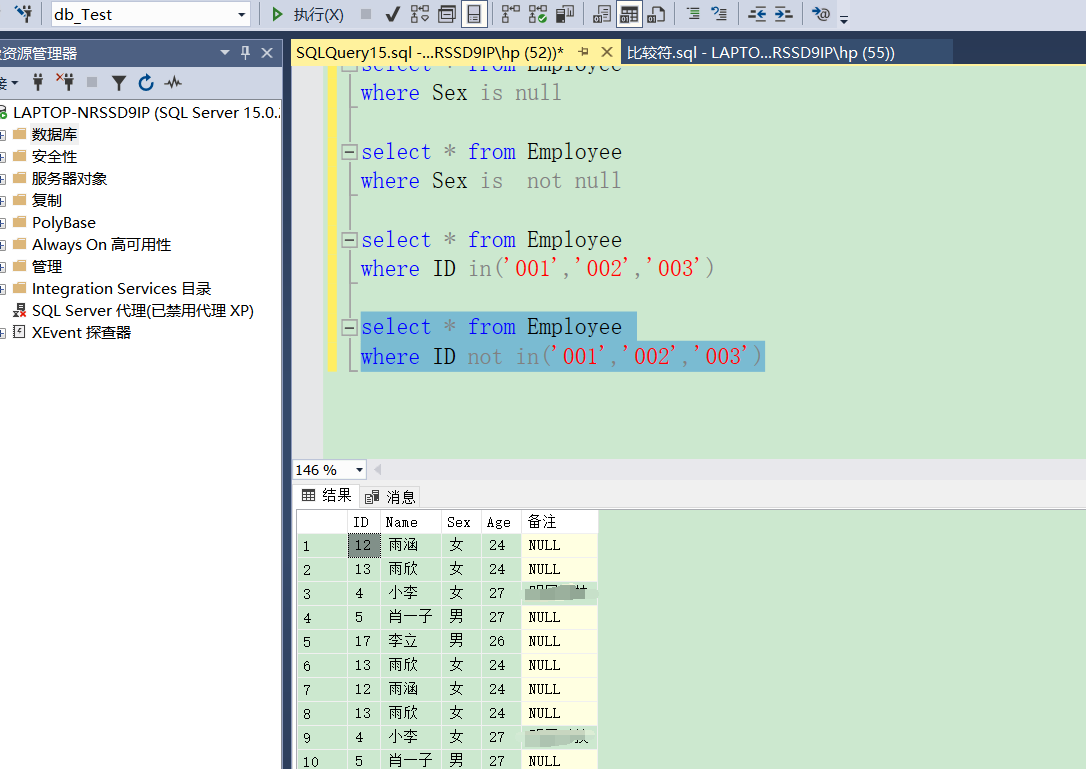Click the Decrease Indent icon
This screenshot has height=769, width=1086.
pos(757,14)
